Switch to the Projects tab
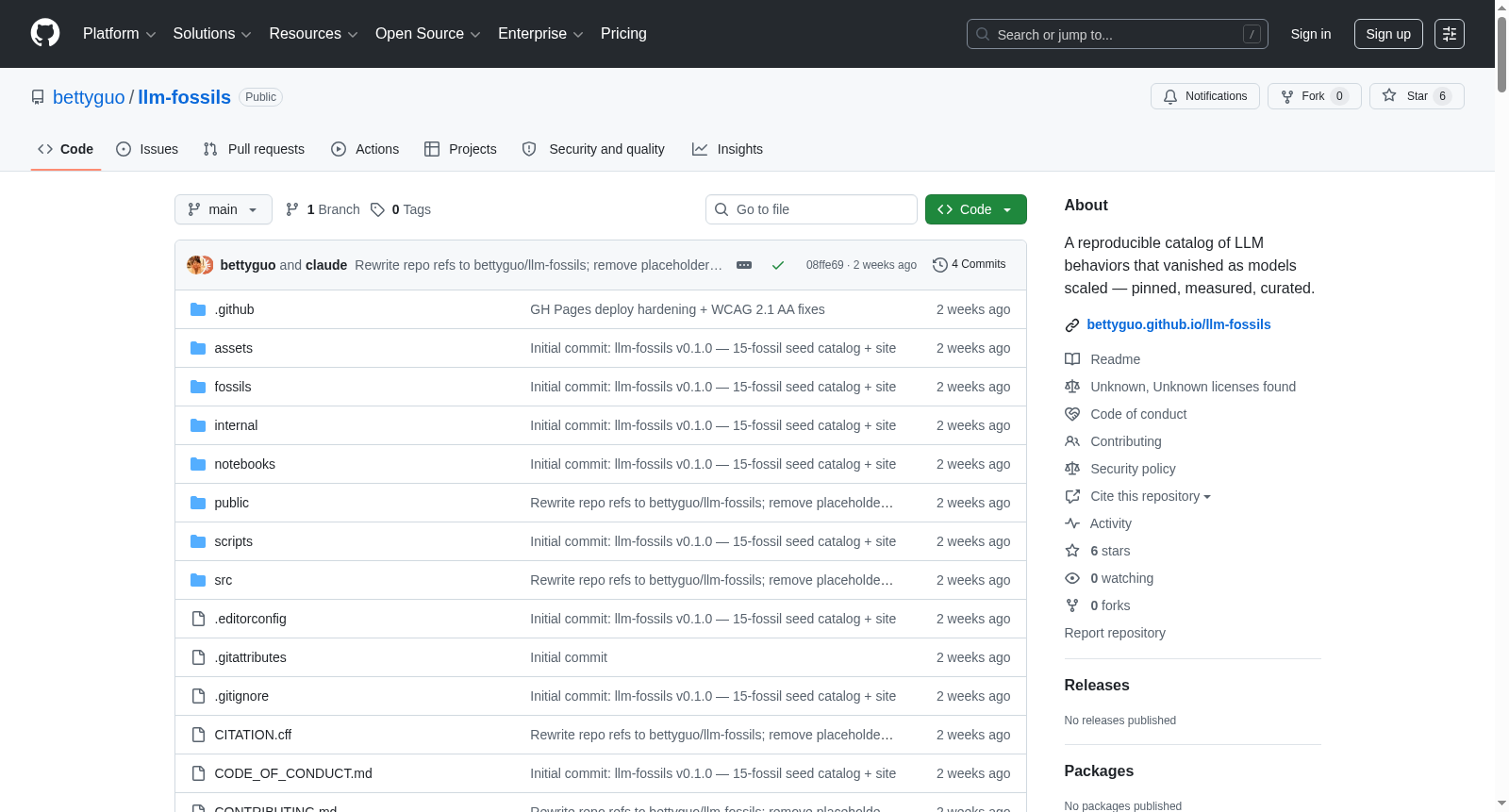The image size is (1509, 812). click(460, 149)
